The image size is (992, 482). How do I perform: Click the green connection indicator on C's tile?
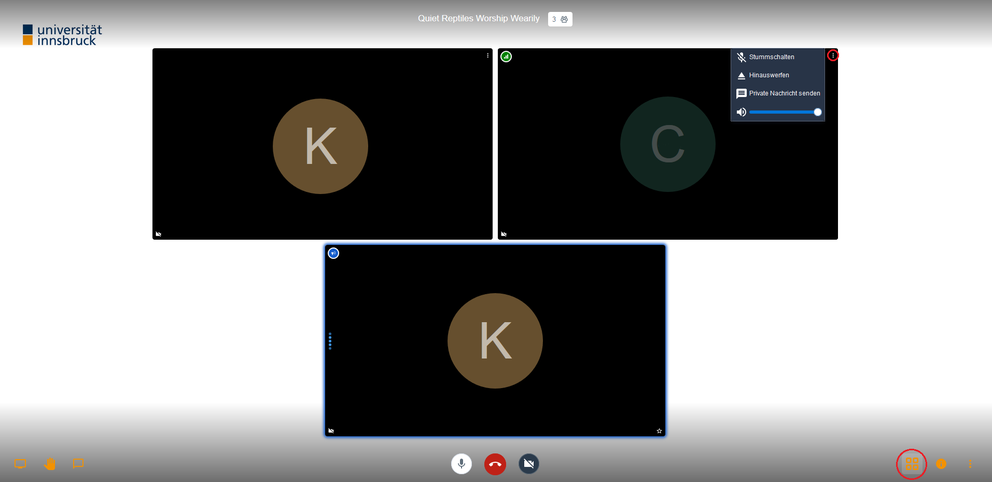(506, 57)
